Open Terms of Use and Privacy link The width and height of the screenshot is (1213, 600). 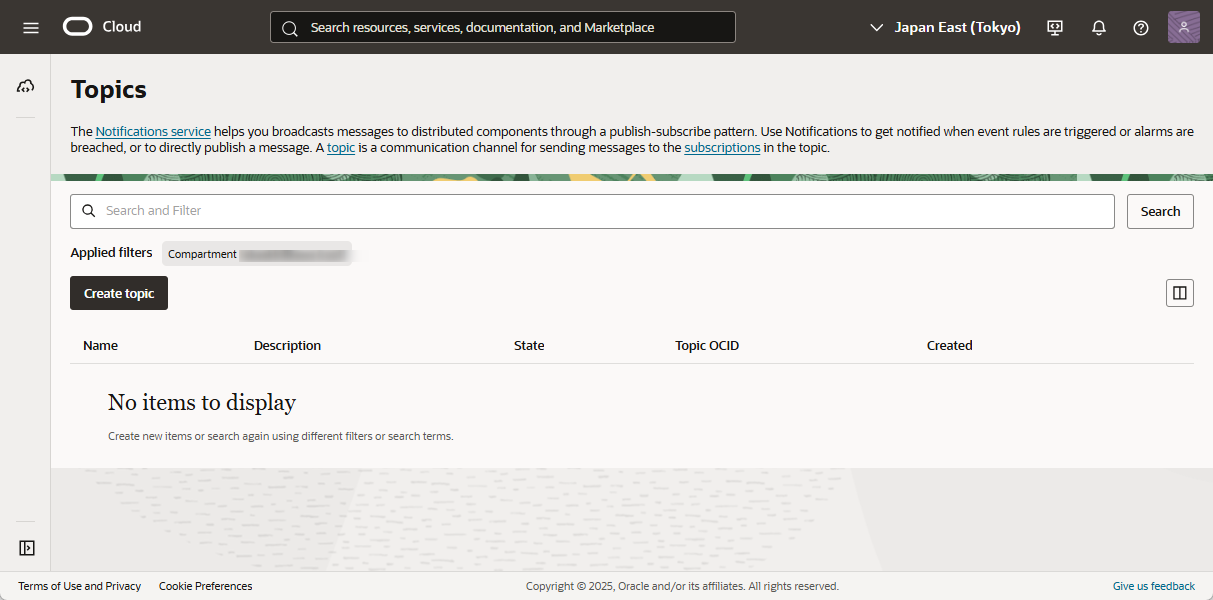click(x=80, y=586)
